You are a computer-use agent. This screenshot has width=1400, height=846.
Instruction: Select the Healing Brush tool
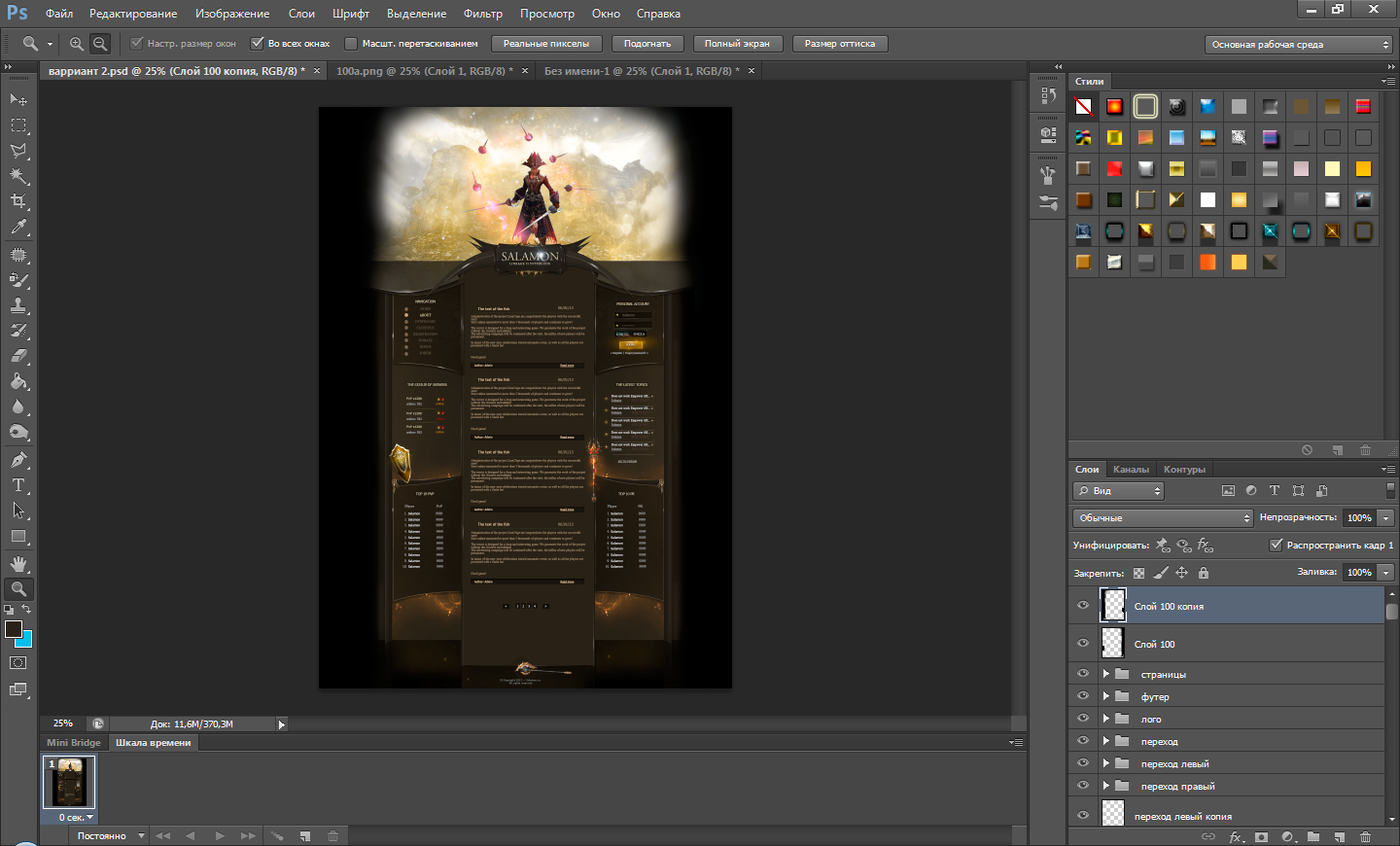coord(18,254)
